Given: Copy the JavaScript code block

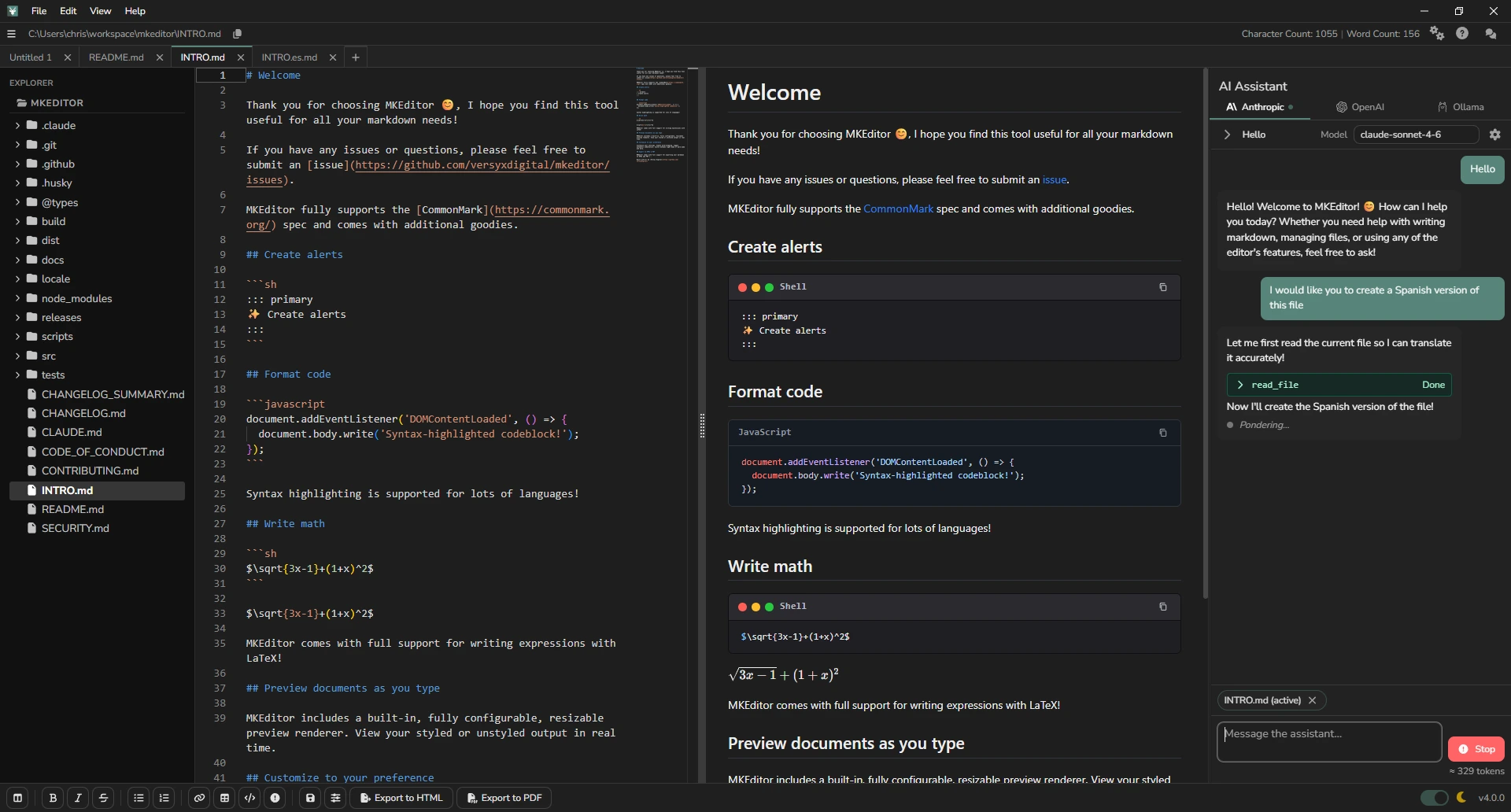Looking at the screenshot, I should pos(1162,433).
